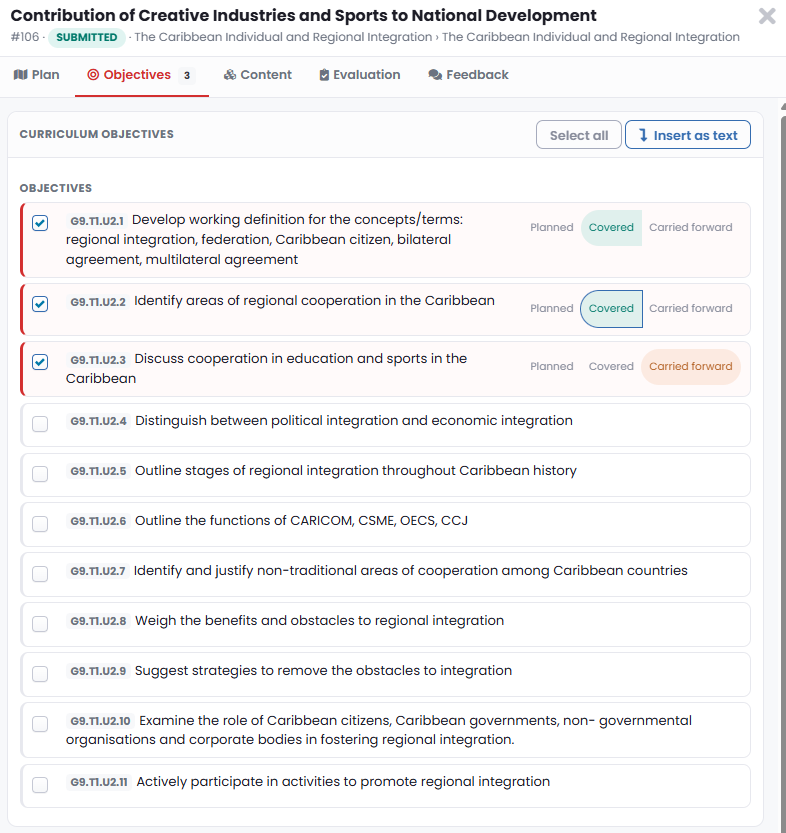This screenshot has width=786, height=833.
Task: Check objective G9.T1.U2.10 checkbox
Action: (40, 724)
